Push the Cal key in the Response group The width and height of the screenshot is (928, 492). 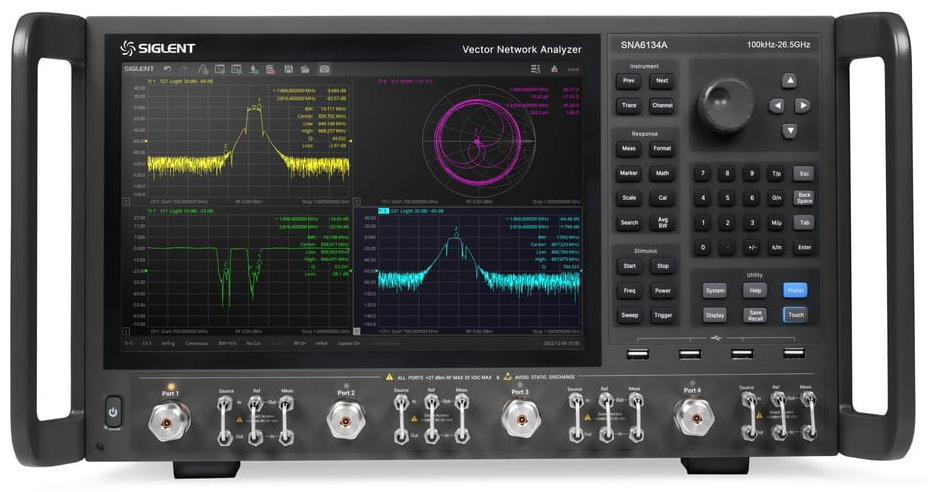[x=662, y=198]
